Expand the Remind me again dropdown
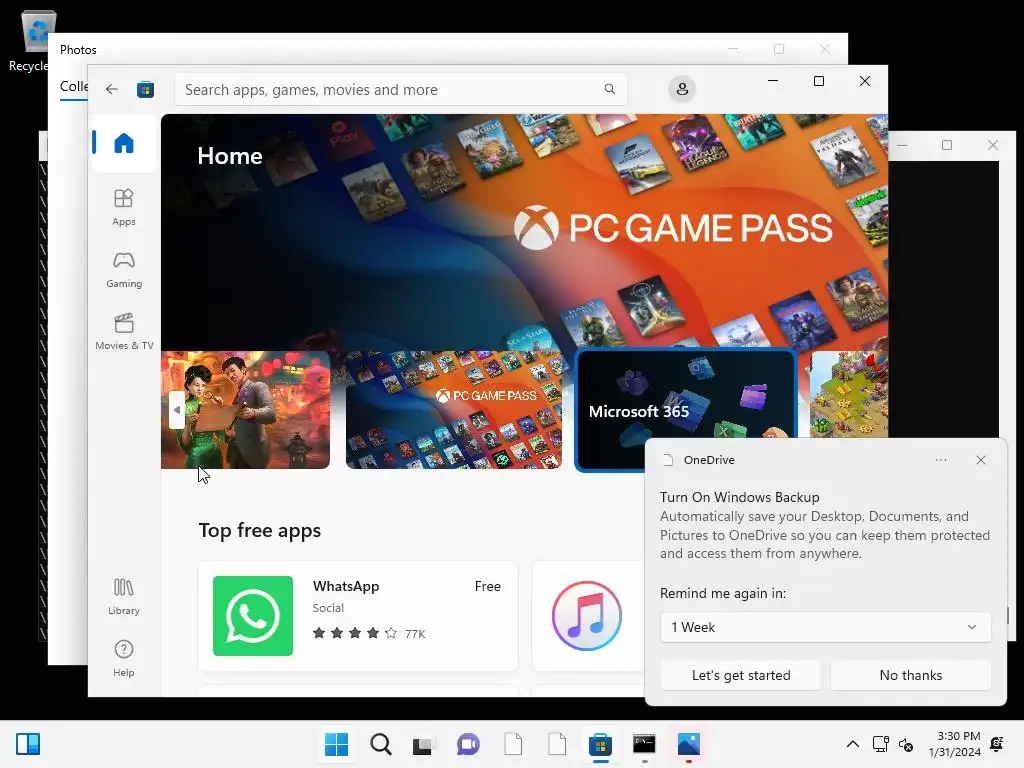This screenshot has width=1024, height=768. tap(825, 627)
